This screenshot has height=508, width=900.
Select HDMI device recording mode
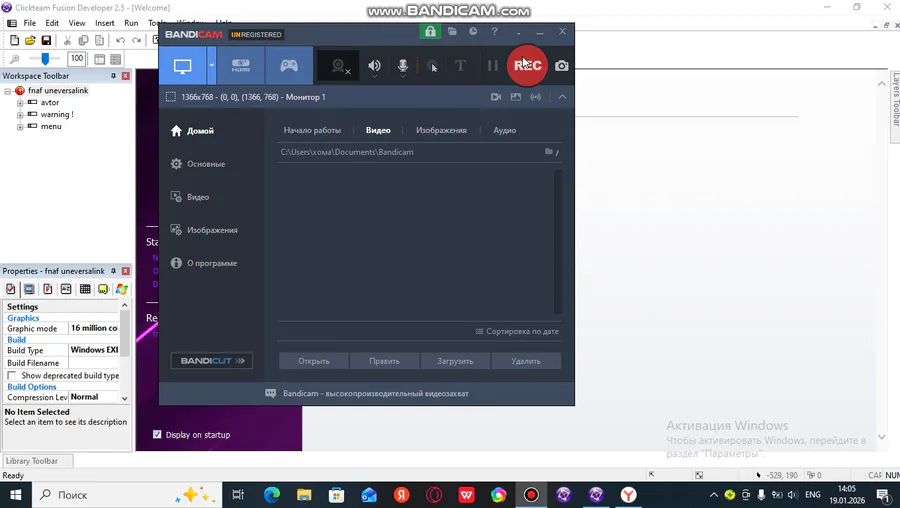pyautogui.click(x=240, y=65)
